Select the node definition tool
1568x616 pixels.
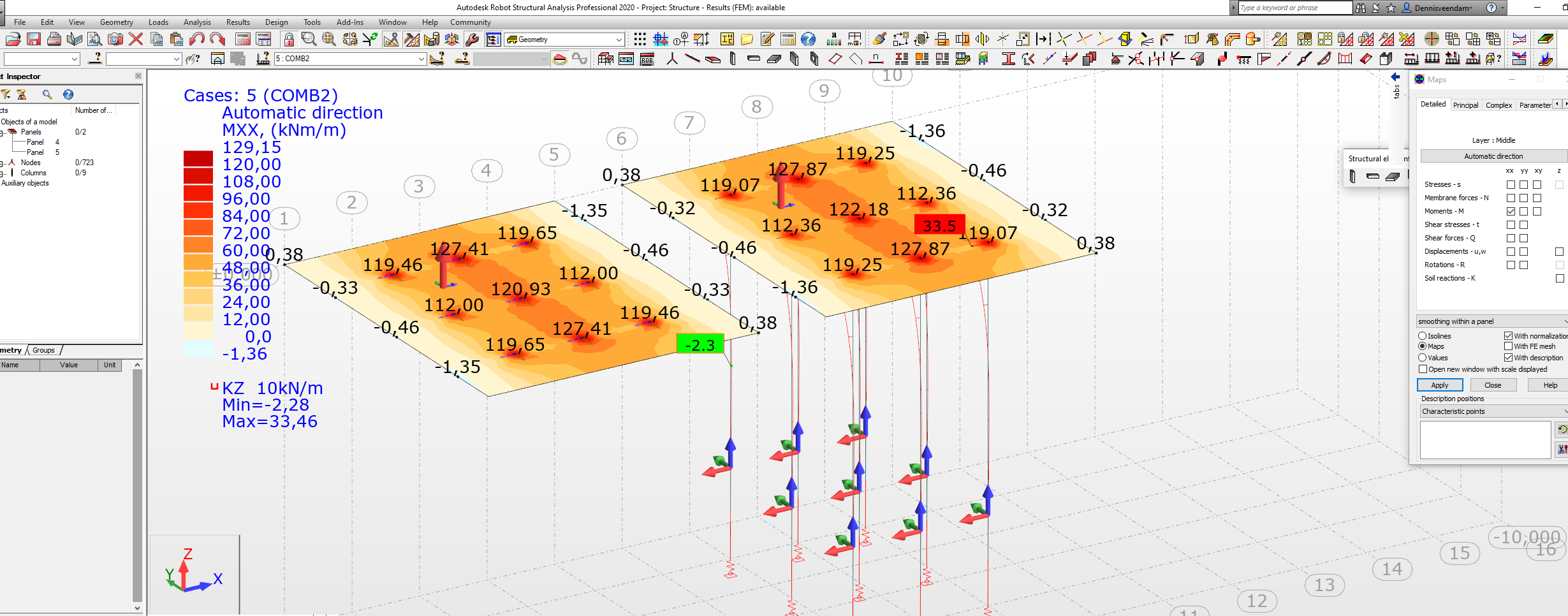(672, 59)
